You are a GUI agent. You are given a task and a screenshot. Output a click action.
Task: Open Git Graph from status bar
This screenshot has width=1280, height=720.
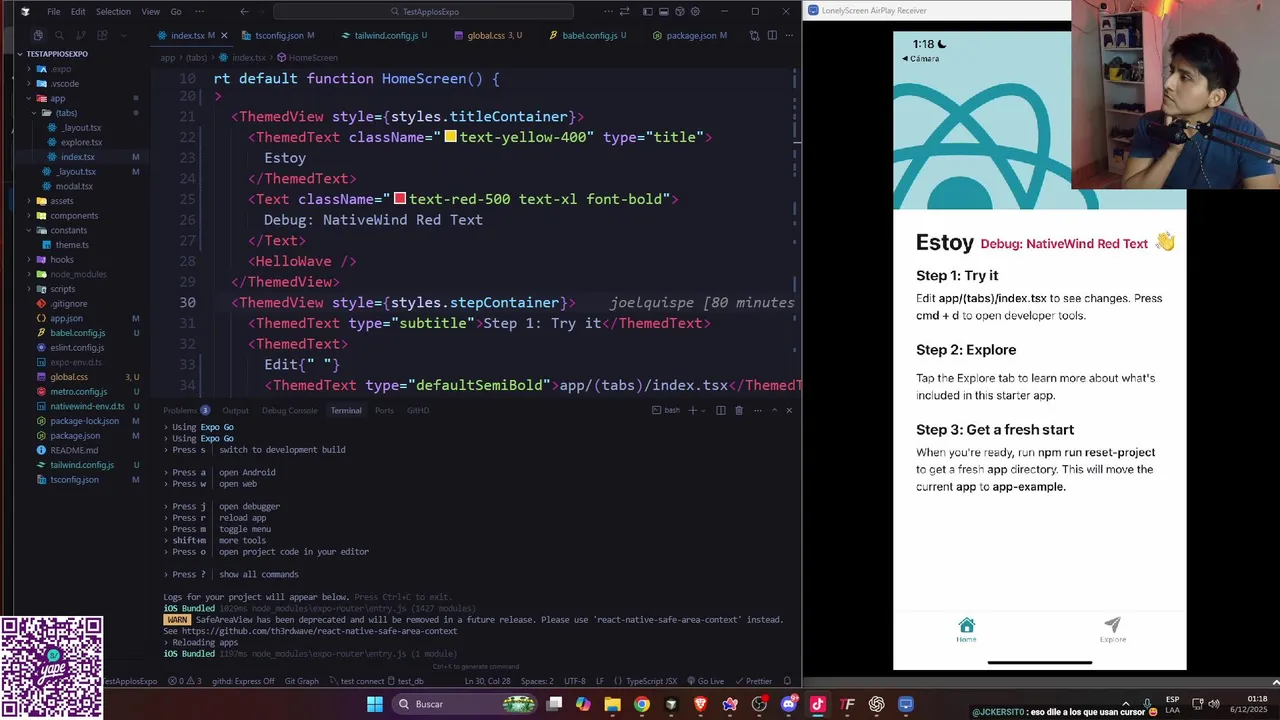click(301, 681)
